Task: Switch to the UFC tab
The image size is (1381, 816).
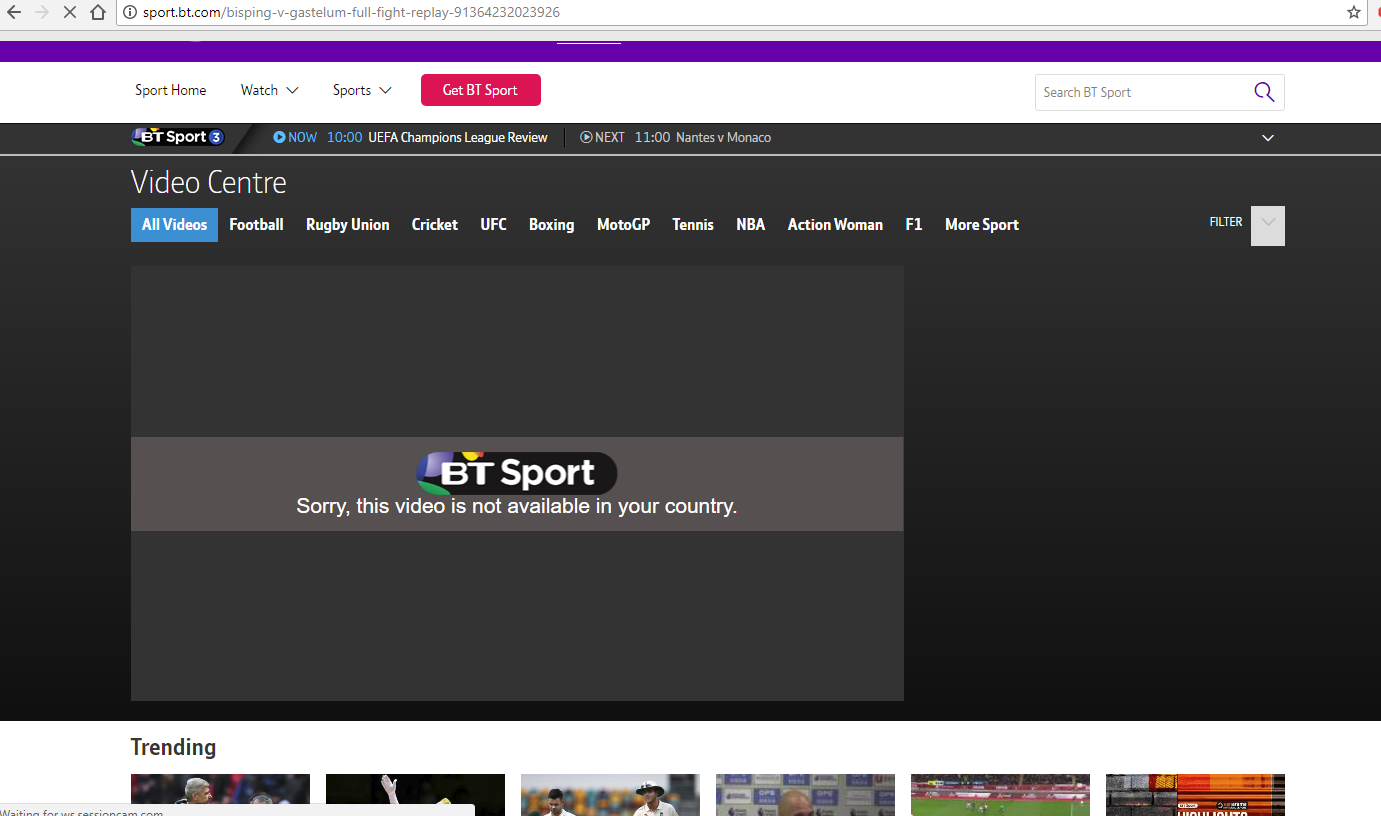Action: pos(493,225)
